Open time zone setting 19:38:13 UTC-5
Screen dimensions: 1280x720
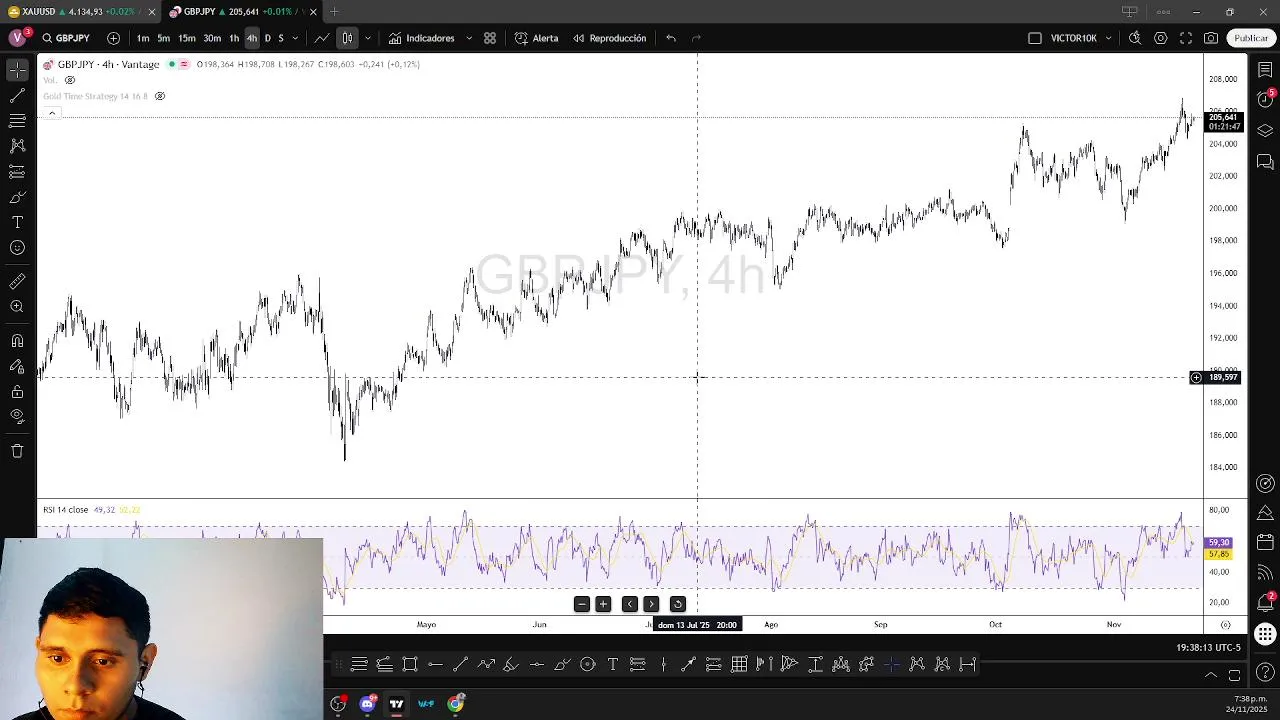tap(1209, 648)
